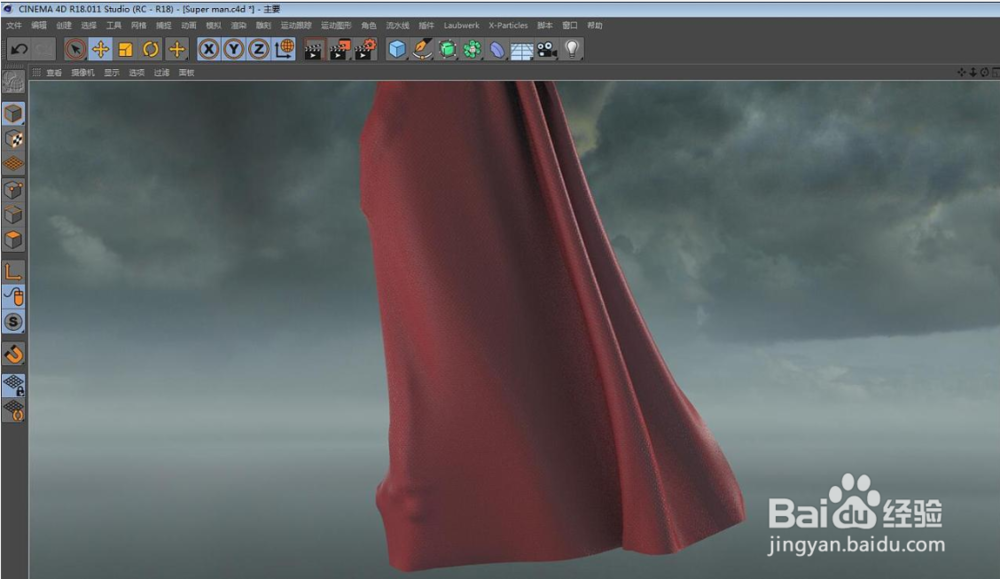Switch to Model mode cube icon
The height and width of the screenshot is (579, 1000).
coord(13,114)
